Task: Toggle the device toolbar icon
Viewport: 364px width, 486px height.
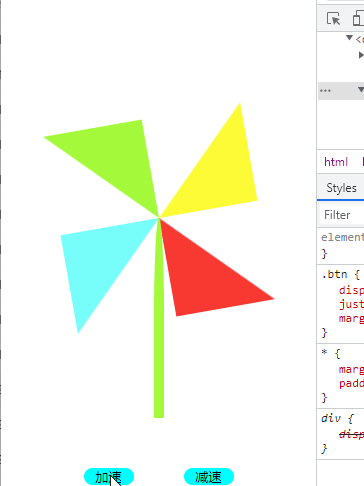Action: (x=358, y=19)
